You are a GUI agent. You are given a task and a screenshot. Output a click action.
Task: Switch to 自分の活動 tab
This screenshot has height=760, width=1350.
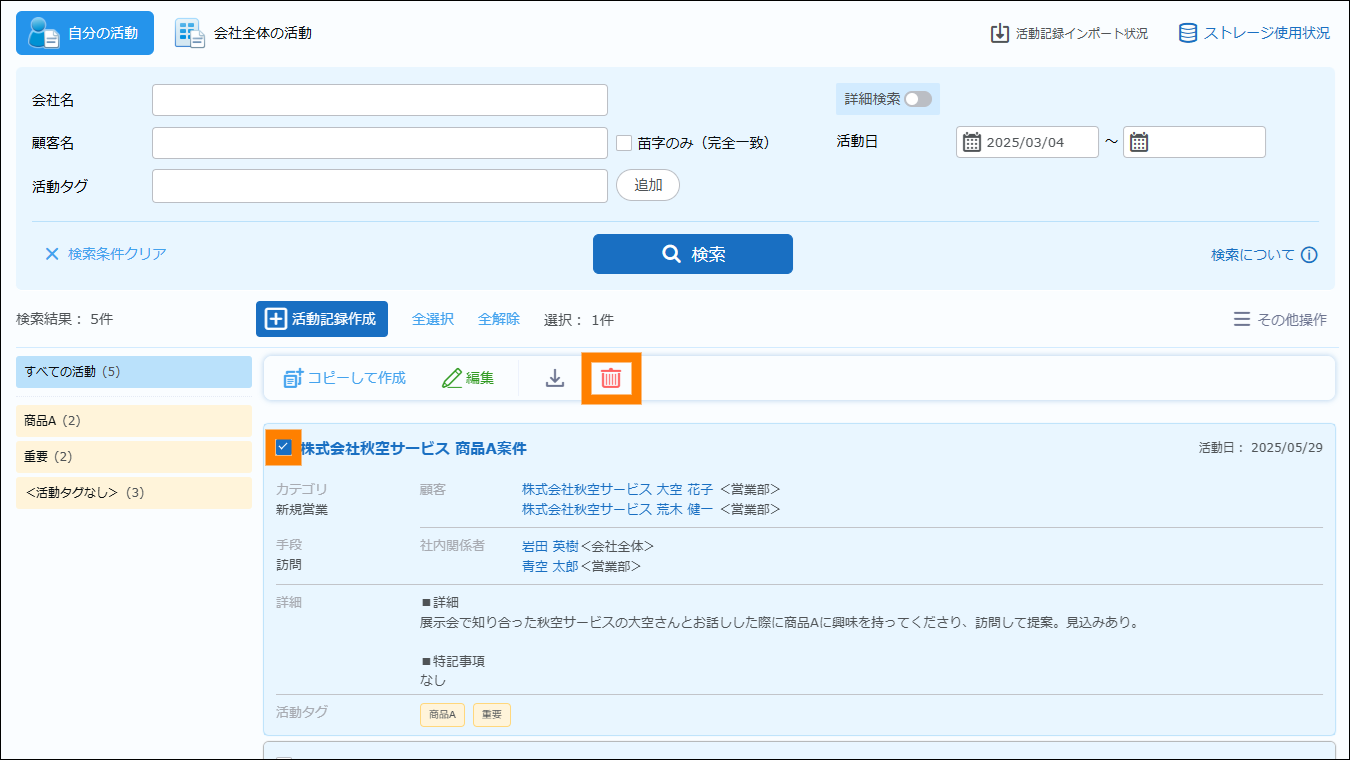(85, 33)
